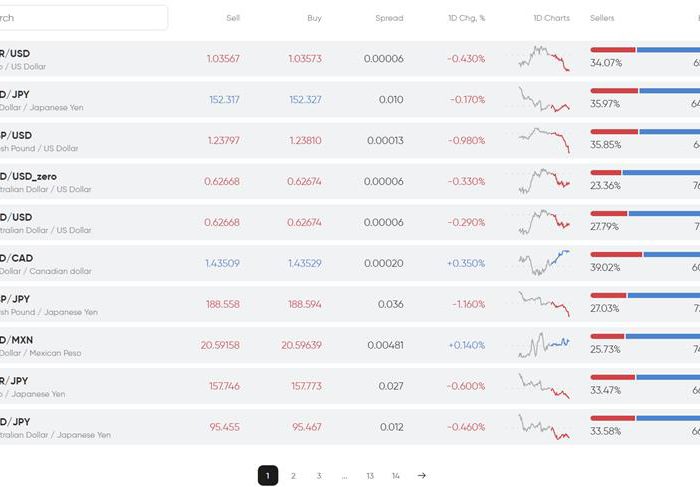Click the next page arrow in pagination
The image size is (700, 487).
coord(421,476)
